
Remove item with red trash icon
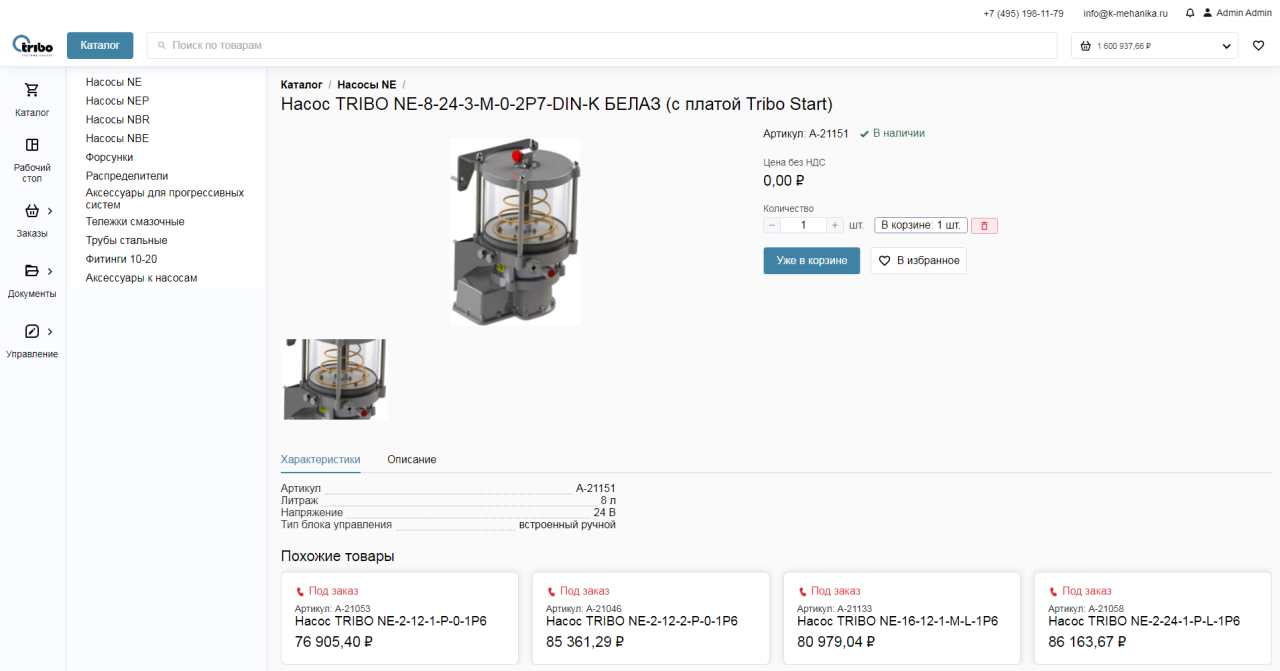tap(984, 226)
